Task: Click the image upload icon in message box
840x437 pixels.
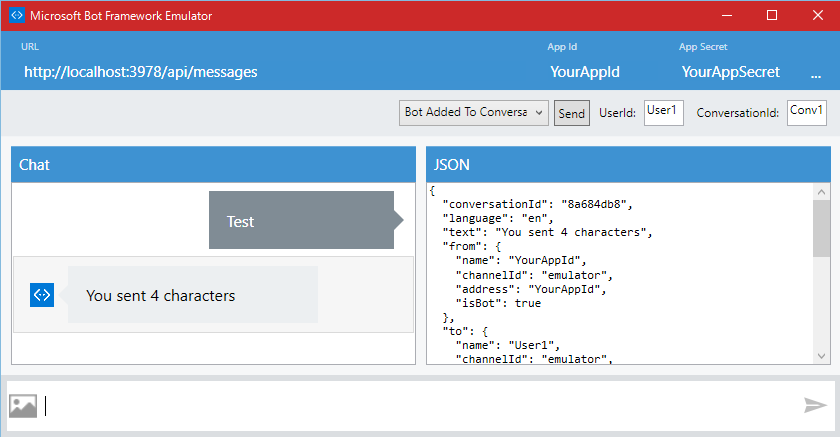Action: pos(23,406)
